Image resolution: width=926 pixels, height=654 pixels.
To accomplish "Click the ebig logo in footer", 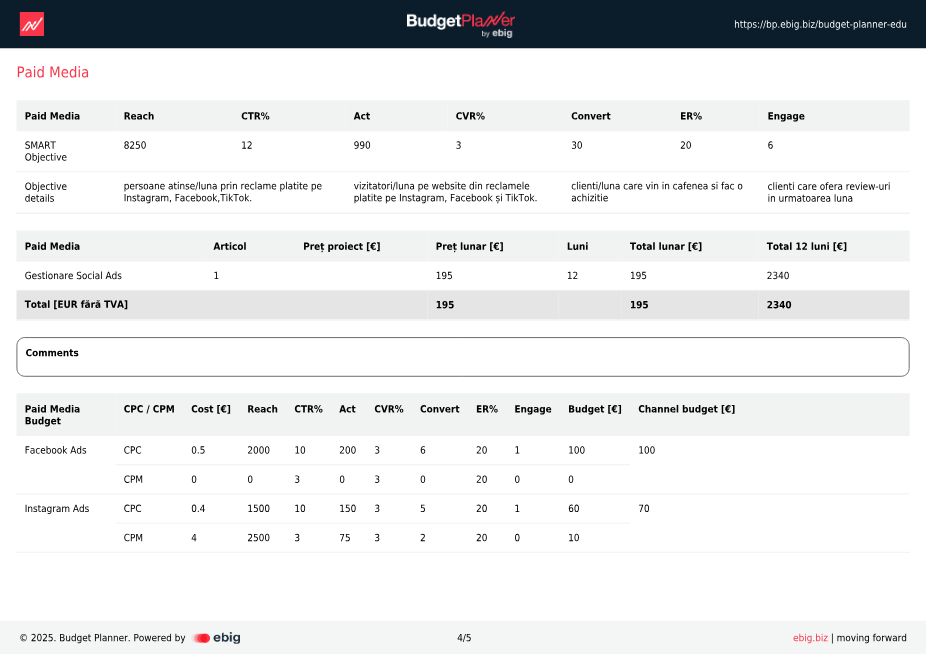I will click(217, 638).
